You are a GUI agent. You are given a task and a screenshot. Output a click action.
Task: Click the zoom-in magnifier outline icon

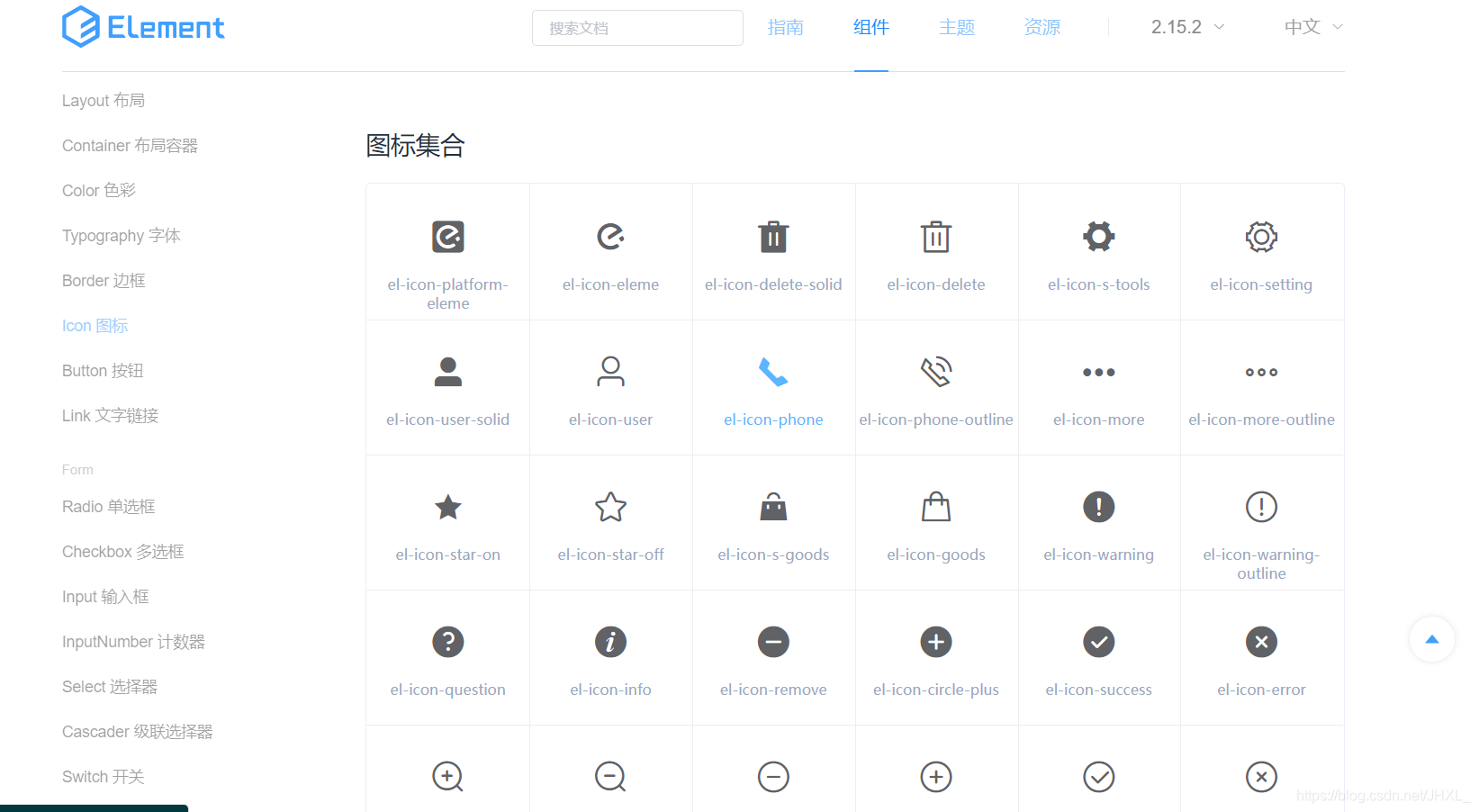(x=448, y=777)
